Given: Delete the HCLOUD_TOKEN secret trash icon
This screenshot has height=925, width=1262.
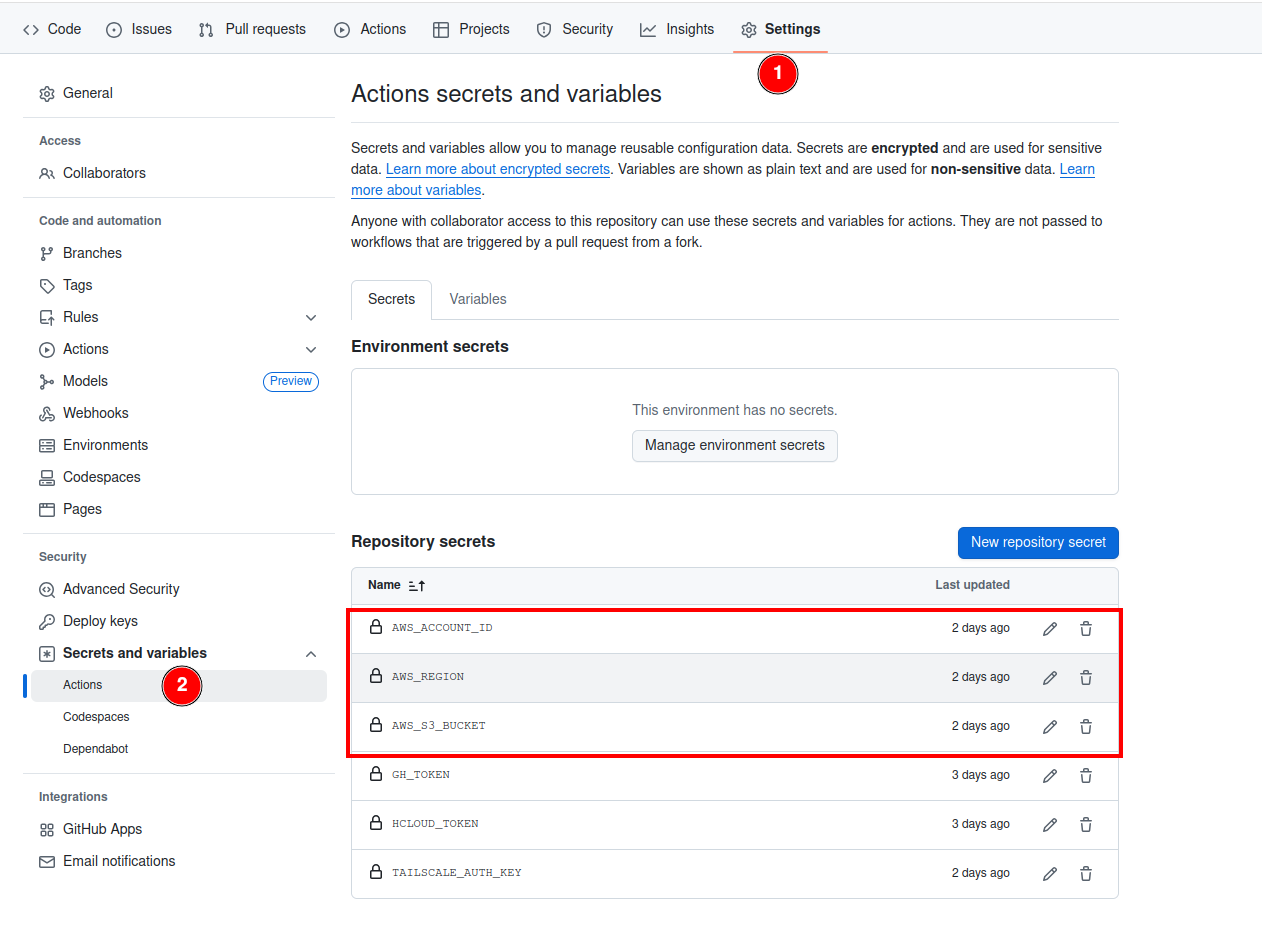Looking at the screenshot, I should 1086,825.
